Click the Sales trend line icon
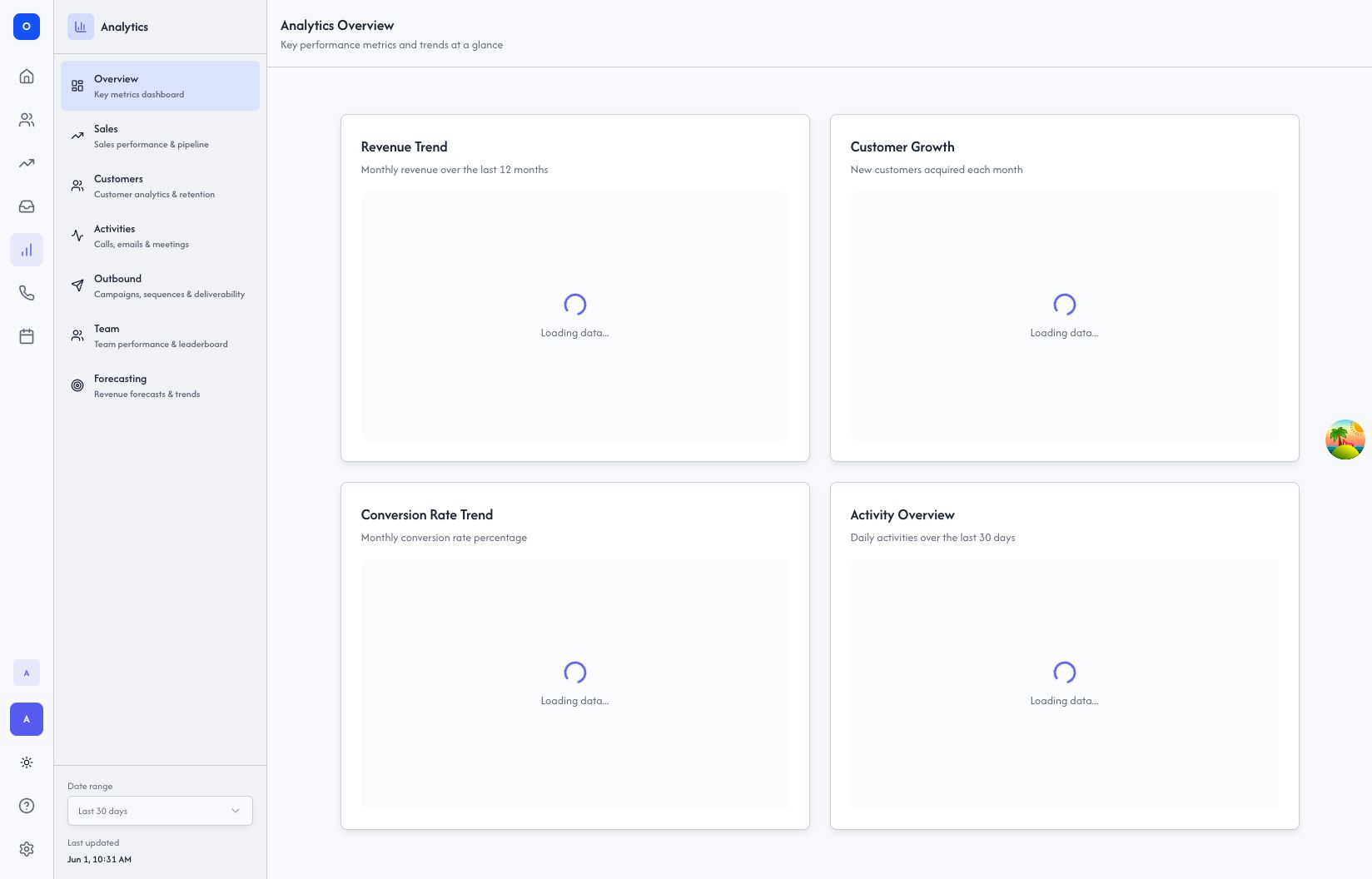Screen dimensions: 1372x879 (77, 136)
